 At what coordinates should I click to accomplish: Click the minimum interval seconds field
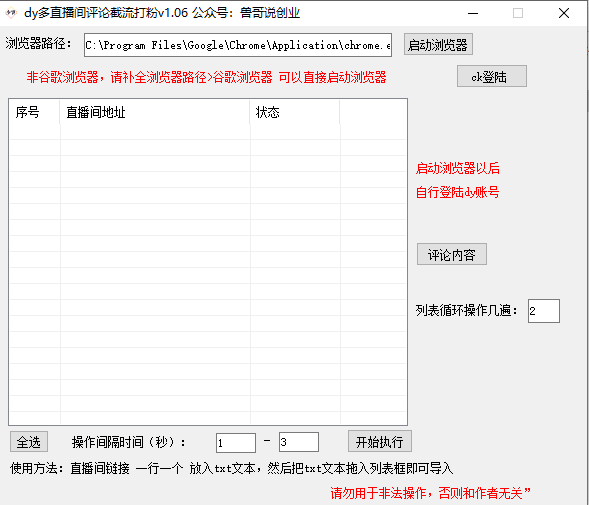[236, 443]
